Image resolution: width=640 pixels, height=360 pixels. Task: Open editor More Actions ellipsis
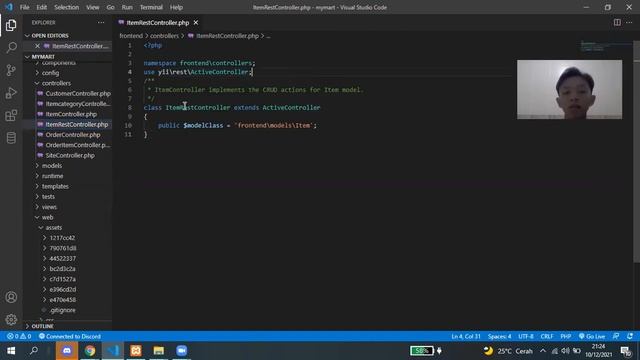[x=629, y=22]
